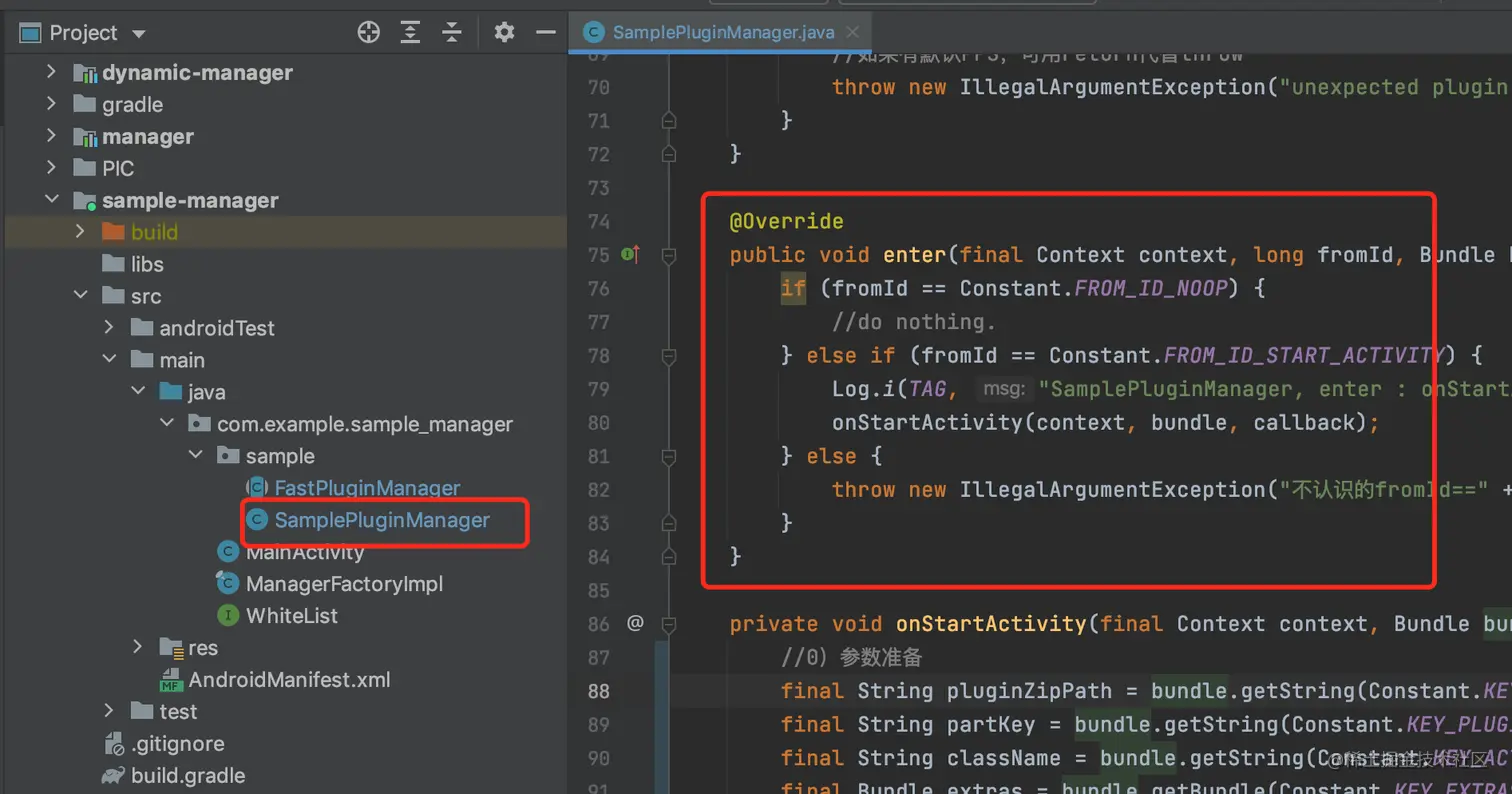The width and height of the screenshot is (1512, 794).
Task: Open the Project panel settings gear
Action: click(x=504, y=33)
